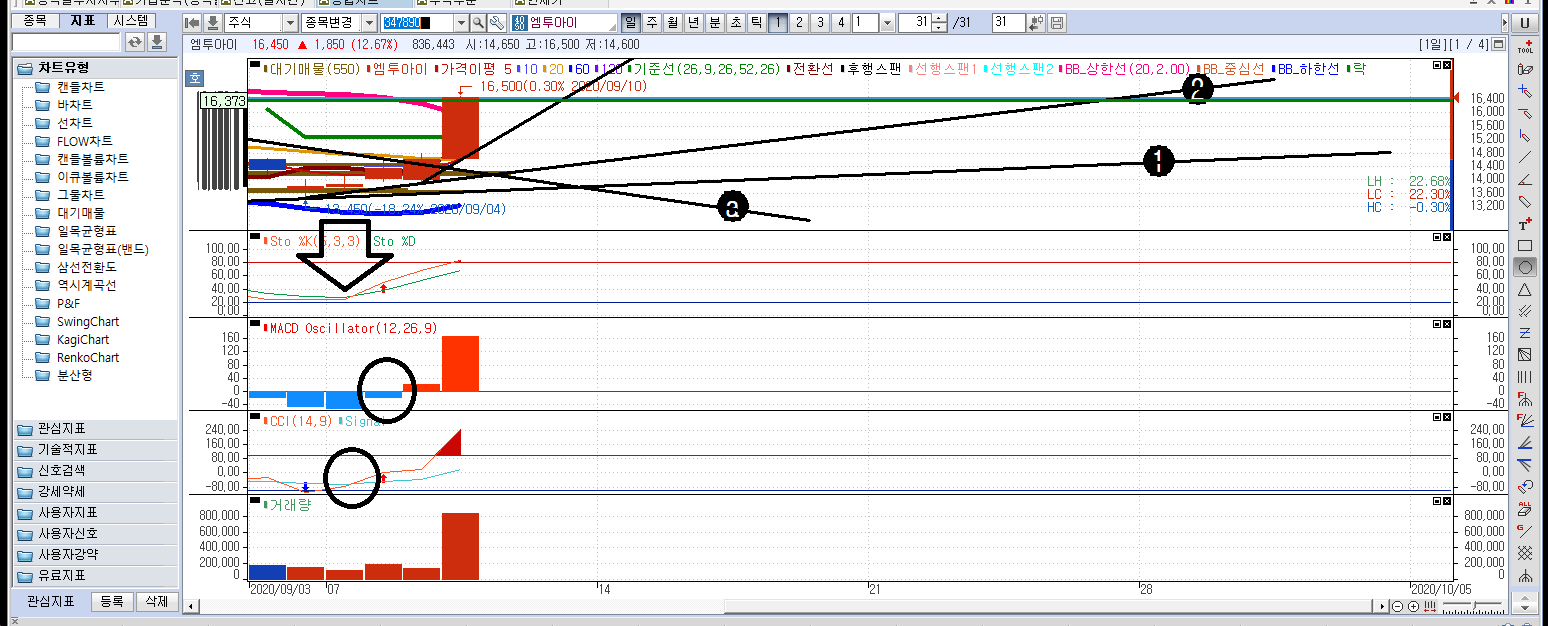Maximize the price chart pane icon
This screenshot has width=1548, height=626.
pos(1437,65)
